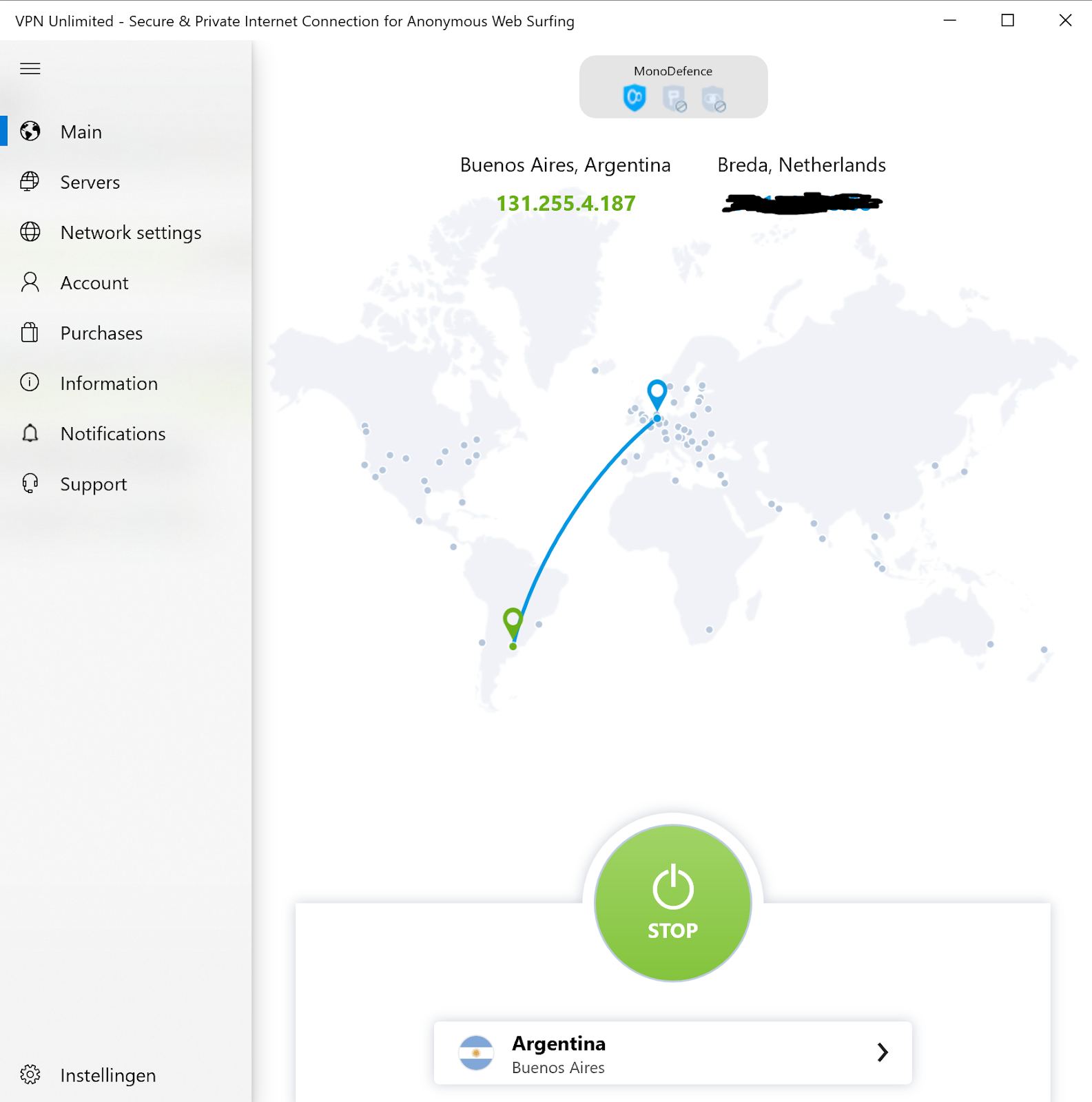Expand server list with the chevron arrow
This screenshot has height=1102, width=1092.
pos(883,1052)
